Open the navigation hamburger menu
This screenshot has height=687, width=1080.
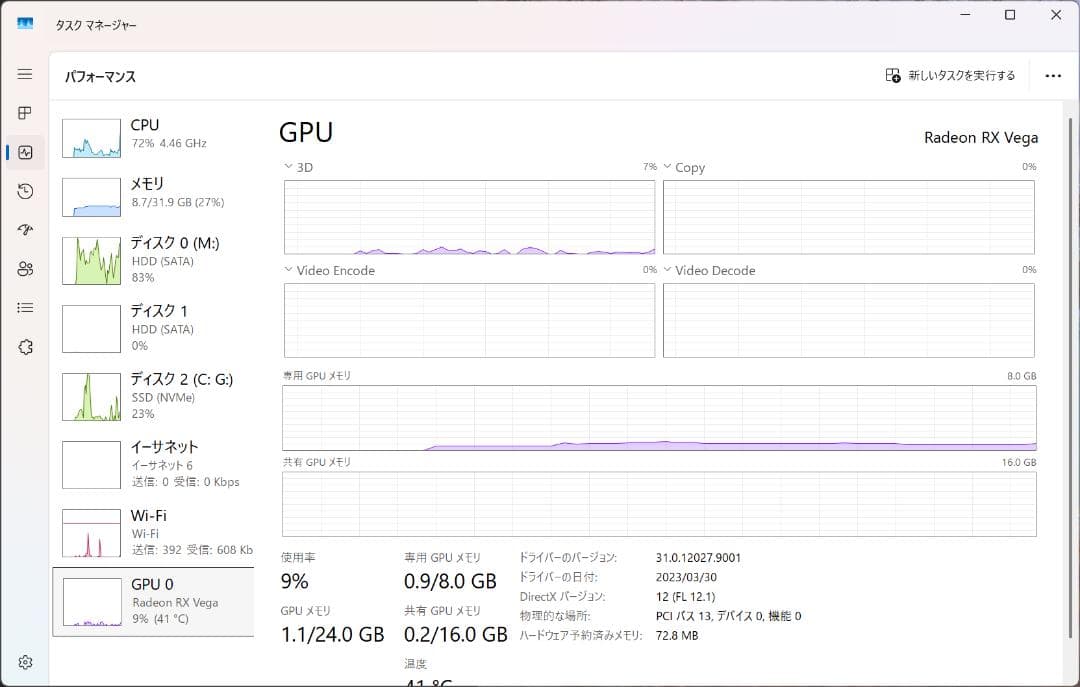[x=25, y=74]
